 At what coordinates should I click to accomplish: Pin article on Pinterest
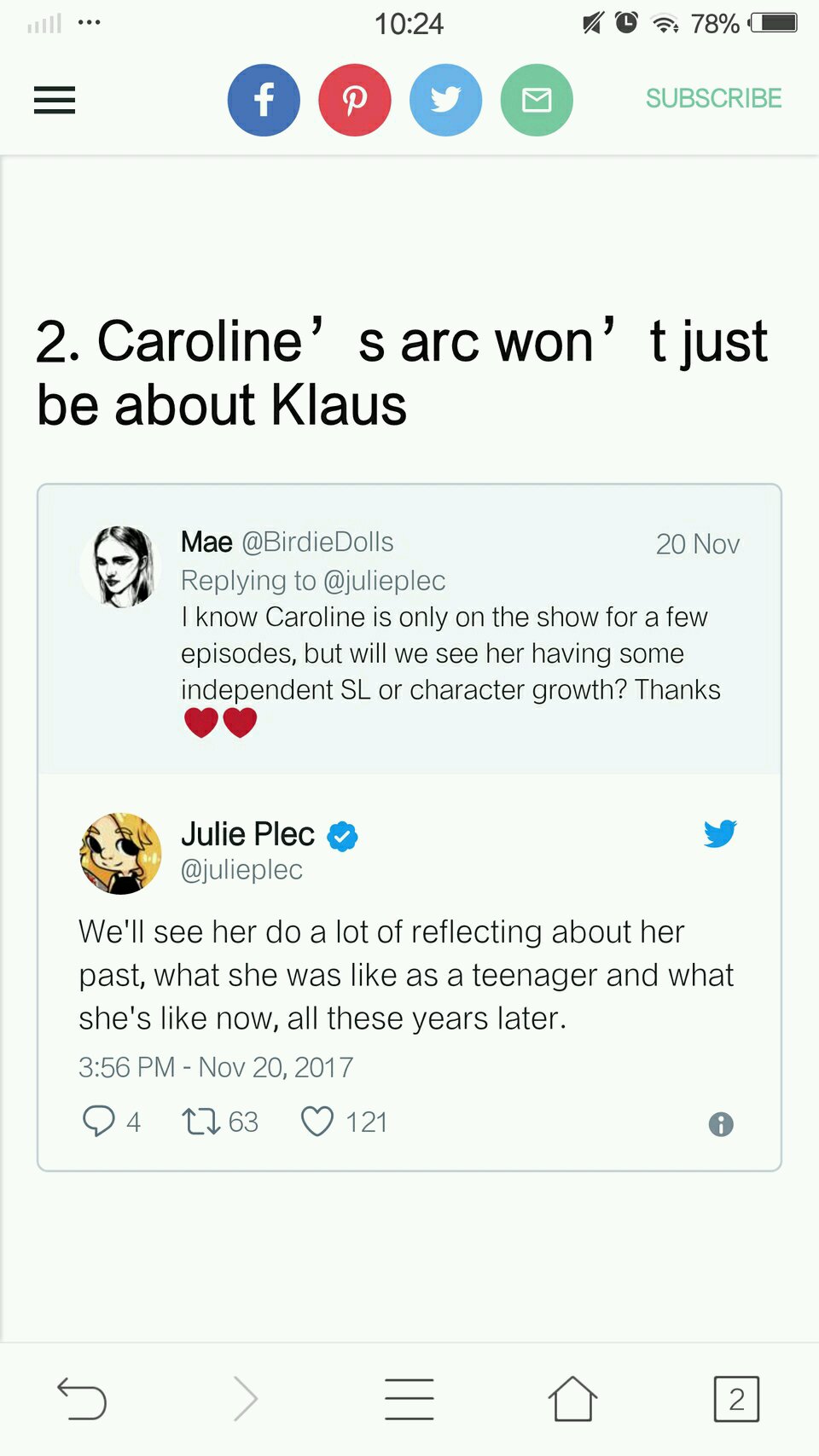[355, 100]
